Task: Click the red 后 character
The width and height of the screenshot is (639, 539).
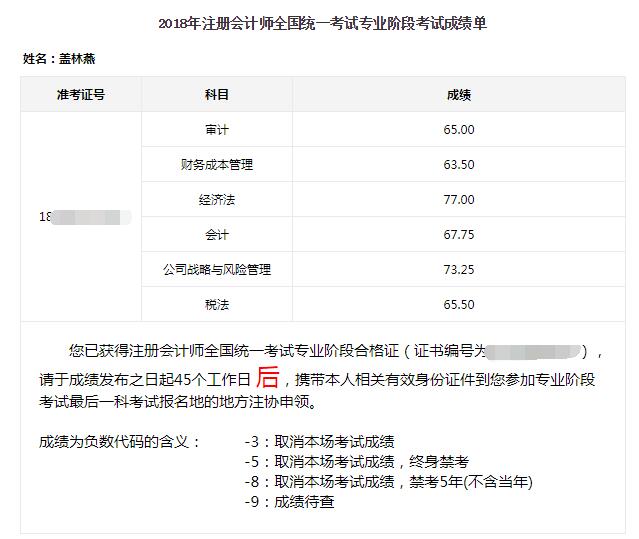Action: (268, 377)
